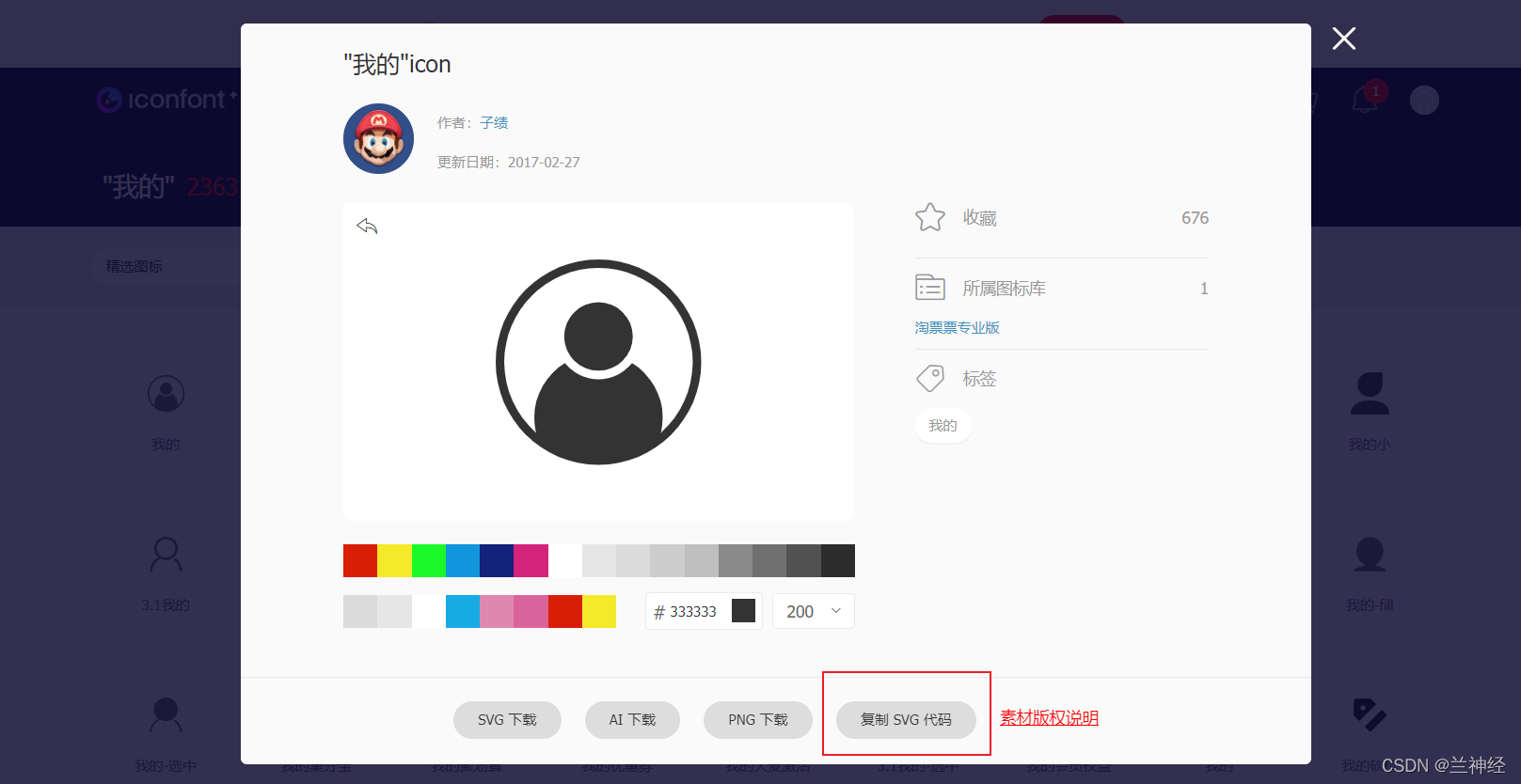Pick the darkest gray swatch in top palette
This screenshot has width=1521, height=784.
click(x=838, y=560)
